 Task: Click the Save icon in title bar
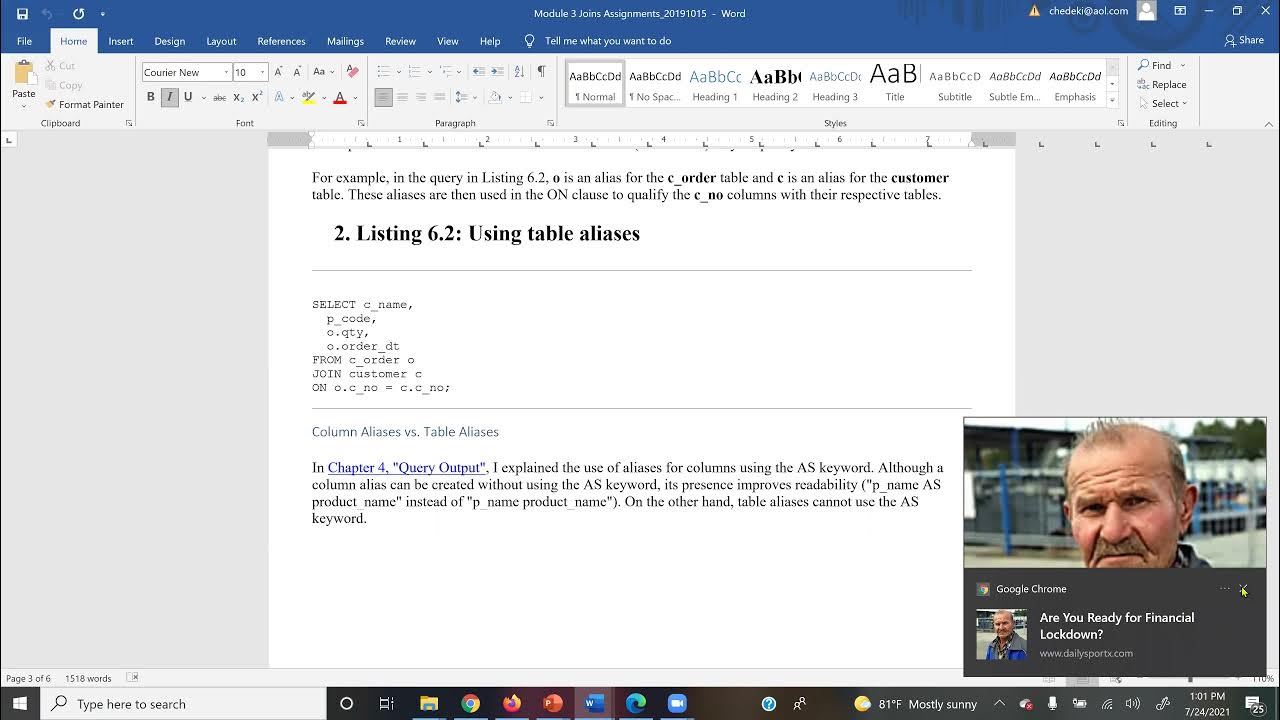[22, 14]
